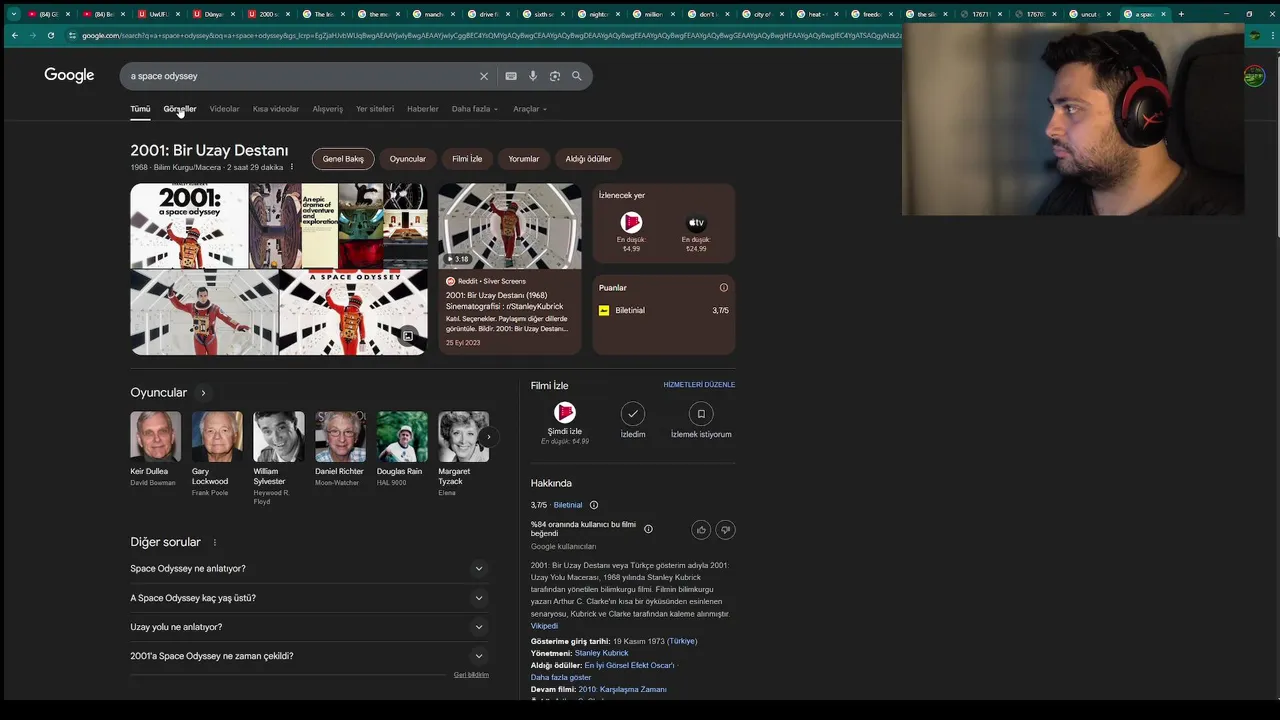Select the Oyuncular chip
The height and width of the screenshot is (720, 1280).
point(408,159)
